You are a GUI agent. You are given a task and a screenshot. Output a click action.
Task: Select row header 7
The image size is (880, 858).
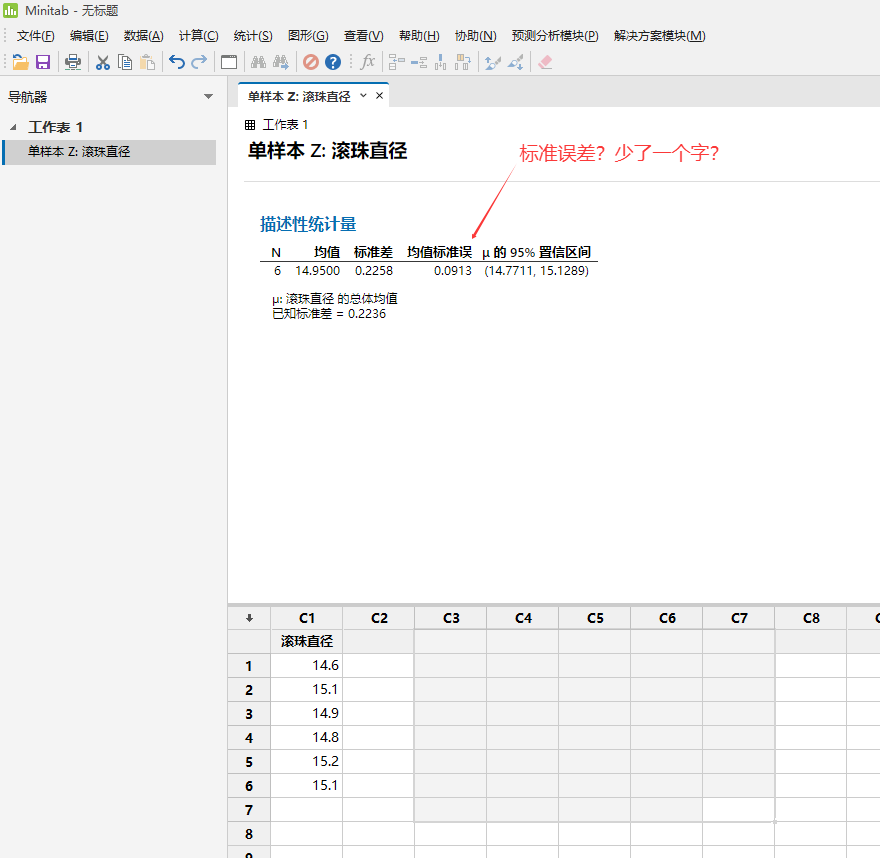coord(249,810)
